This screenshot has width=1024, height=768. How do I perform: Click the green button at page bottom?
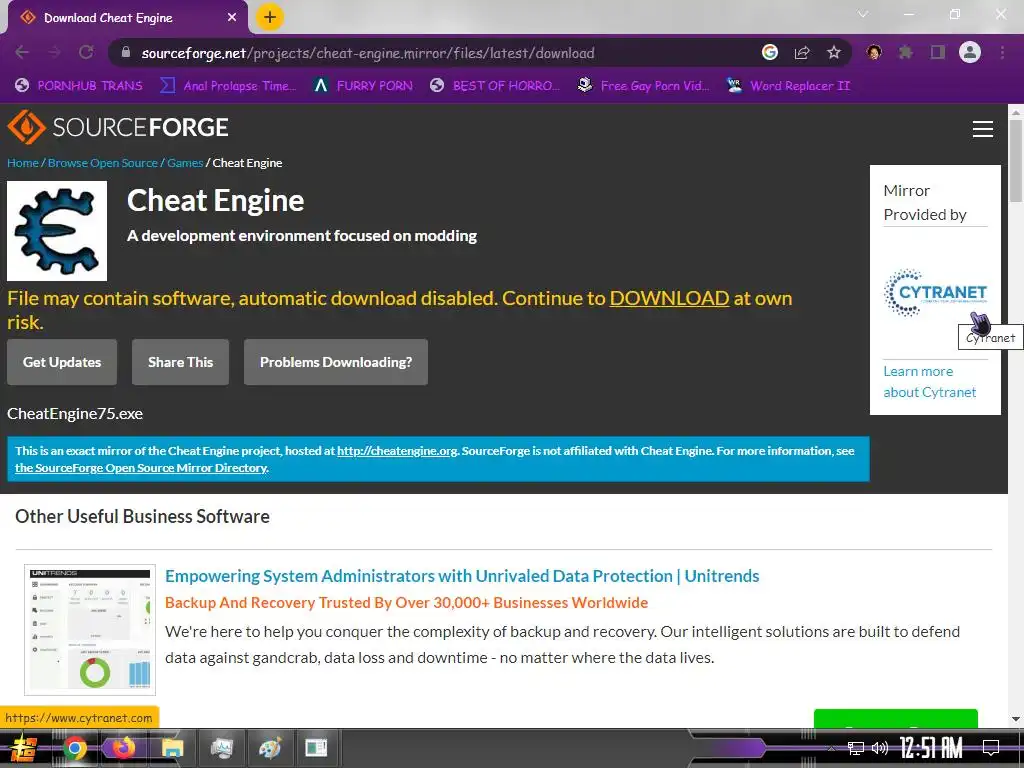pyautogui.click(x=895, y=717)
